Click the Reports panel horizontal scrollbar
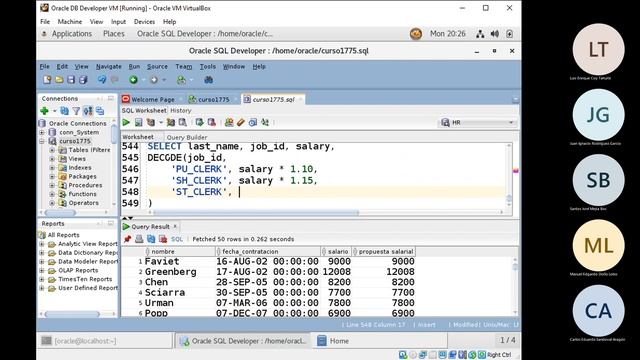640x360 pixels. pos(72,314)
